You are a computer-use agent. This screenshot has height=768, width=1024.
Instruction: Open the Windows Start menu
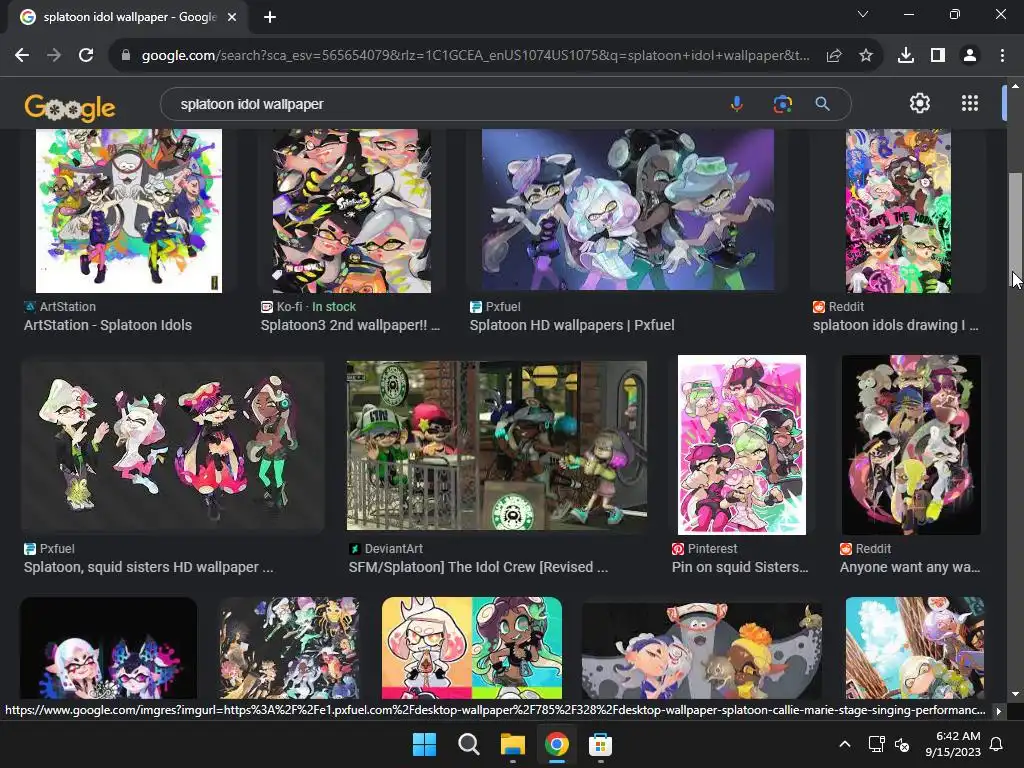(x=424, y=744)
